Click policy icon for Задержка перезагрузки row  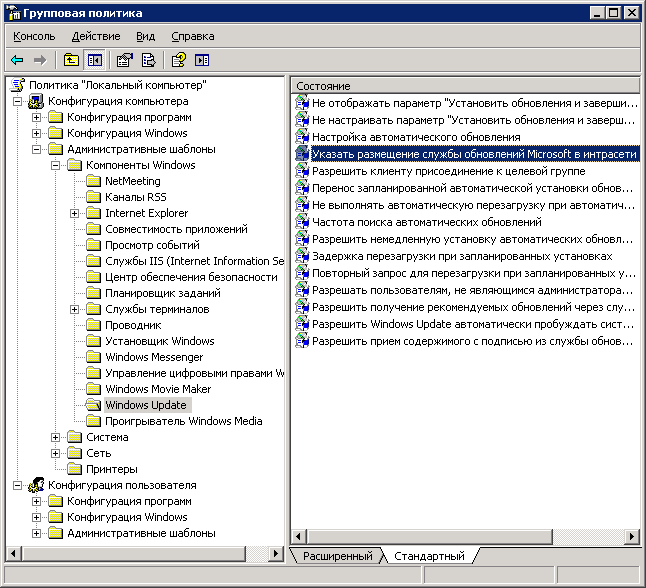point(302,256)
